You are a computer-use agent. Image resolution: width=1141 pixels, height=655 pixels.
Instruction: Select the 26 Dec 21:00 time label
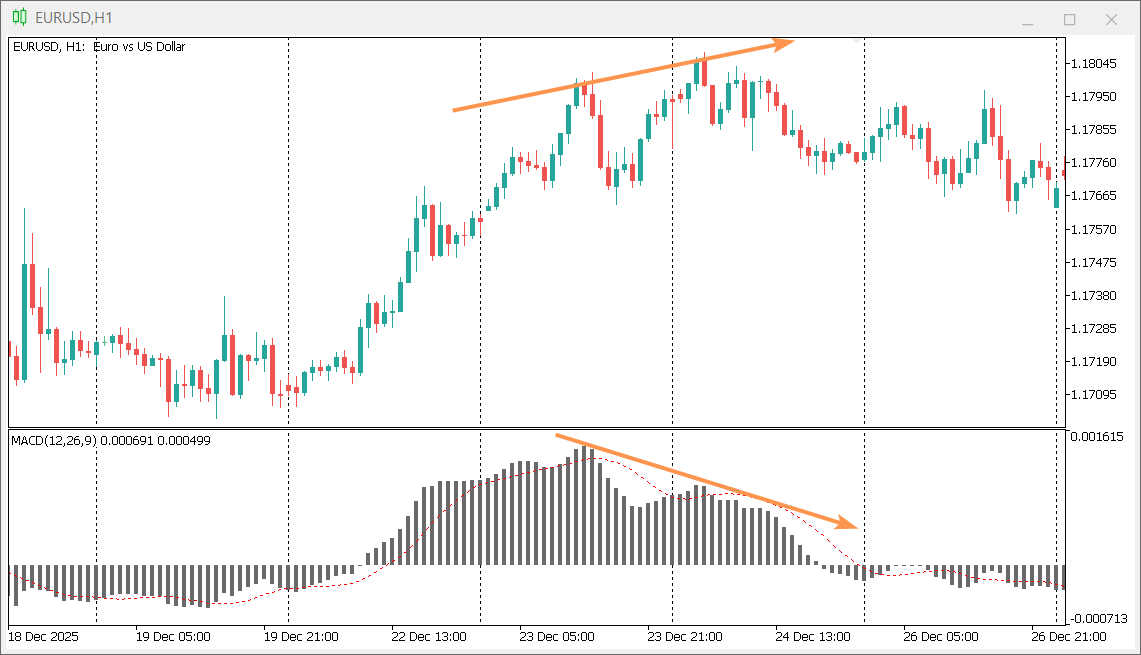click(x=1070, y=636)
